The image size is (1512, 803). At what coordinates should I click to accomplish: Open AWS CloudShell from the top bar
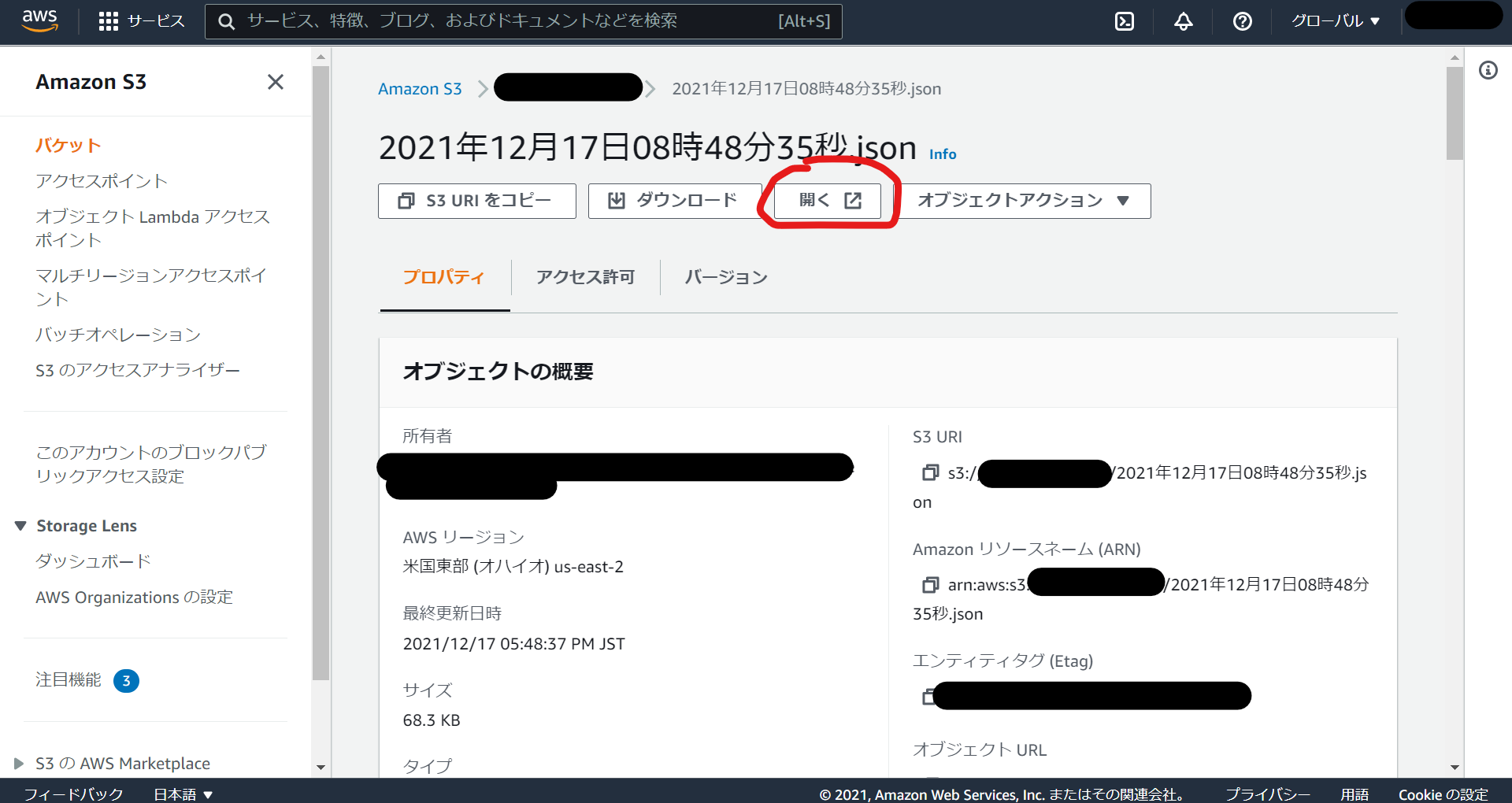click(x=1124, y=21)
